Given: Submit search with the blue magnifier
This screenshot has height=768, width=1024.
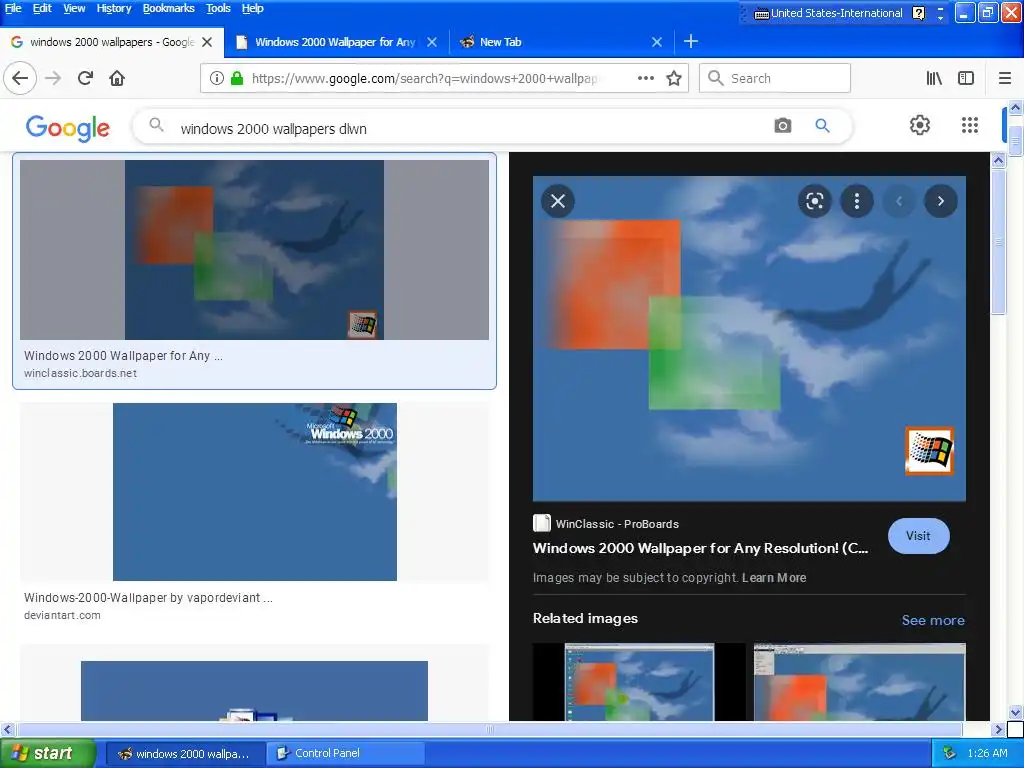Looking at the screenshot, I should click(822, 125).
